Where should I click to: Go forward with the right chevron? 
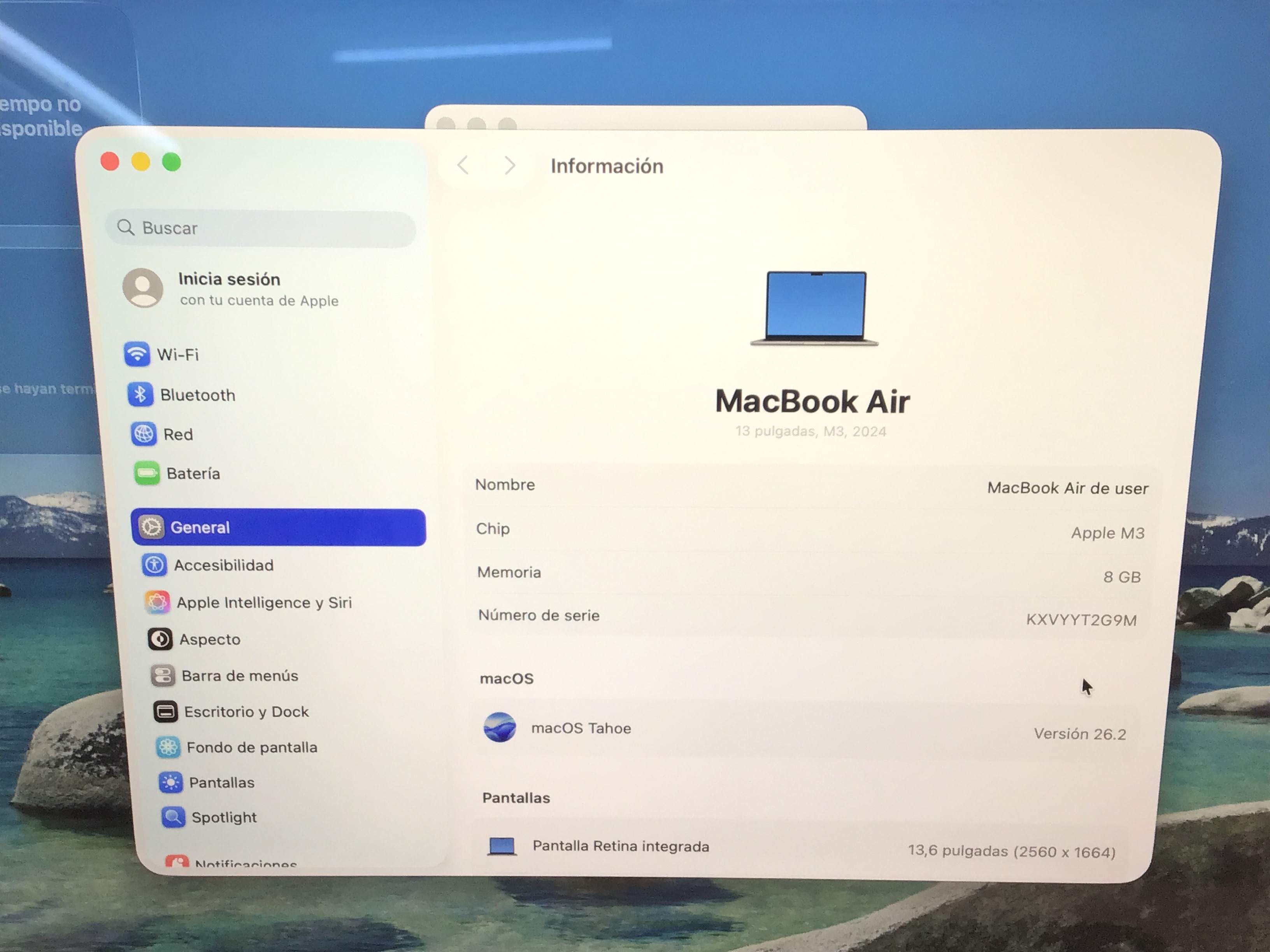(510, 165)
